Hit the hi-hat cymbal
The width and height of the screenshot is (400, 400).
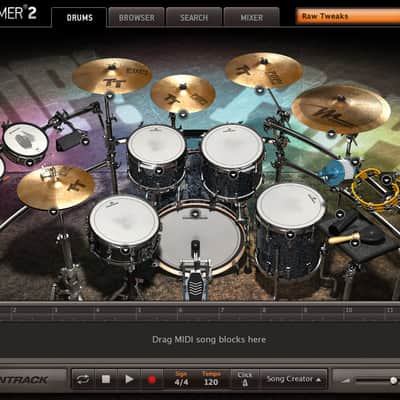point(55,187)
